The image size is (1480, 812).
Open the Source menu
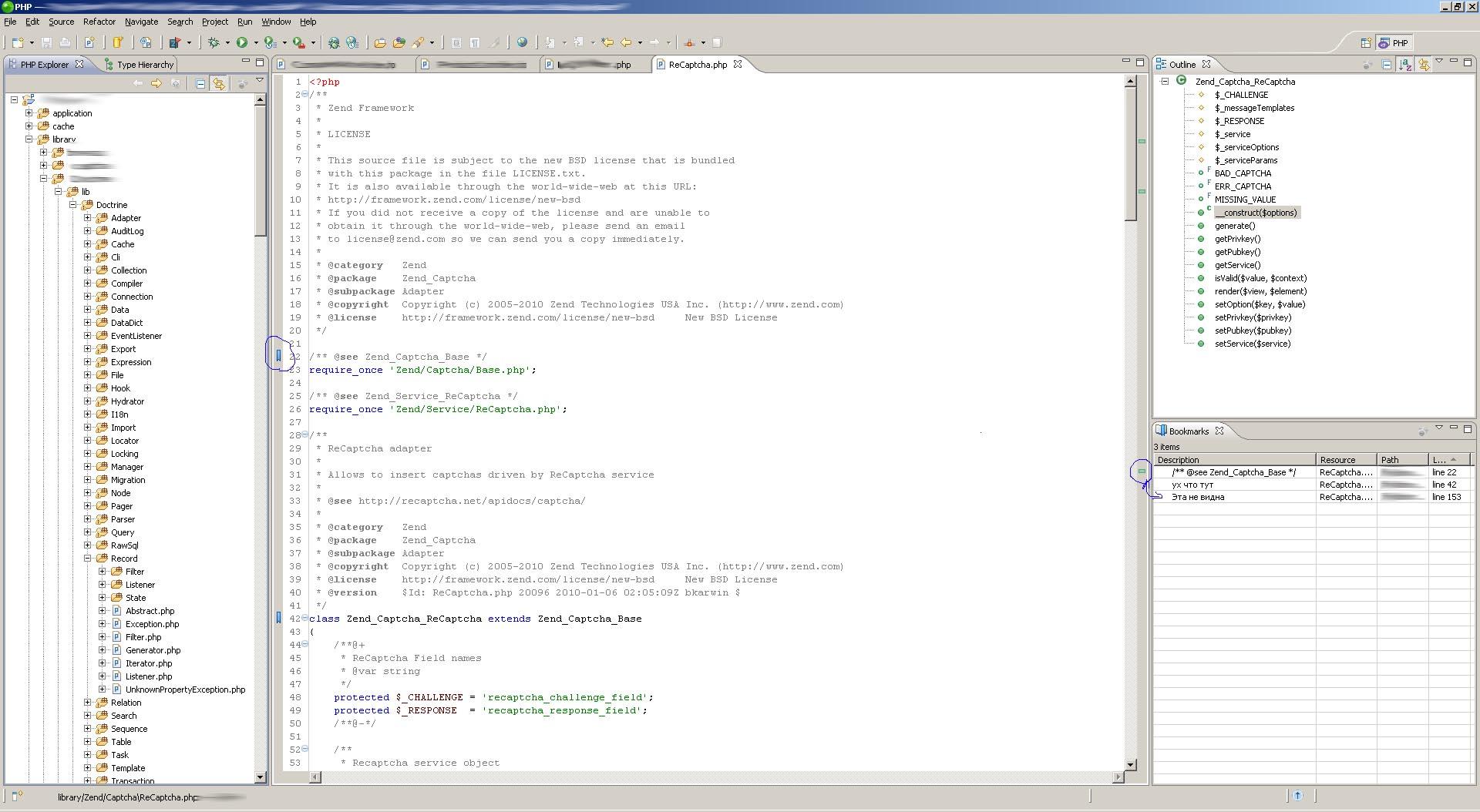(x=61, y=22)
